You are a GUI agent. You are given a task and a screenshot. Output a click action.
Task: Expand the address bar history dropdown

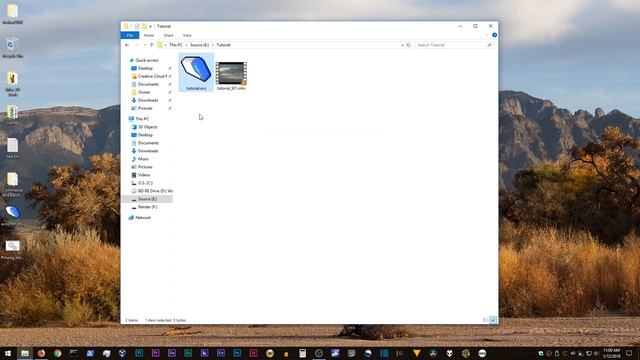click(x=402, y=45)
